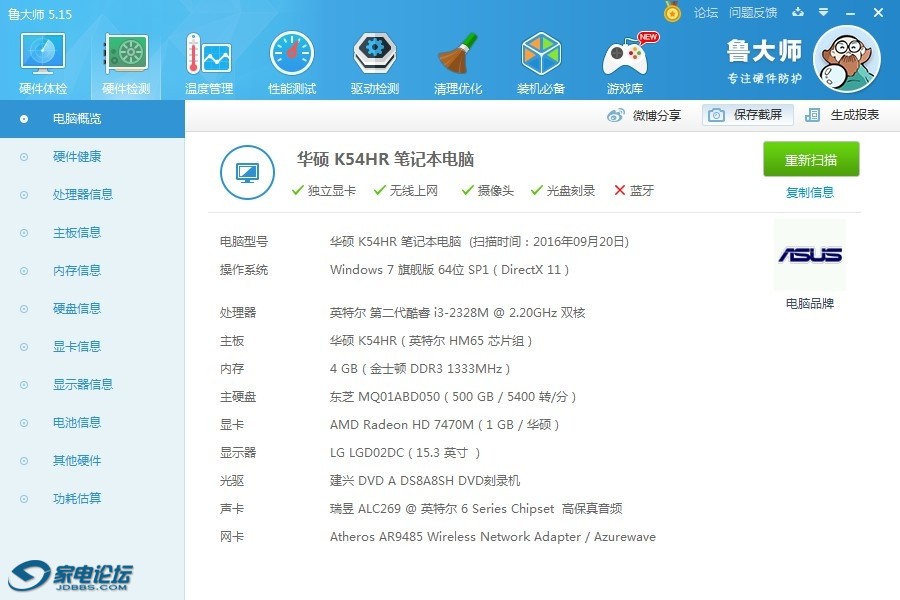
Task: Select the 硬件检测 hardware detection icon
Action: [126, 63]
